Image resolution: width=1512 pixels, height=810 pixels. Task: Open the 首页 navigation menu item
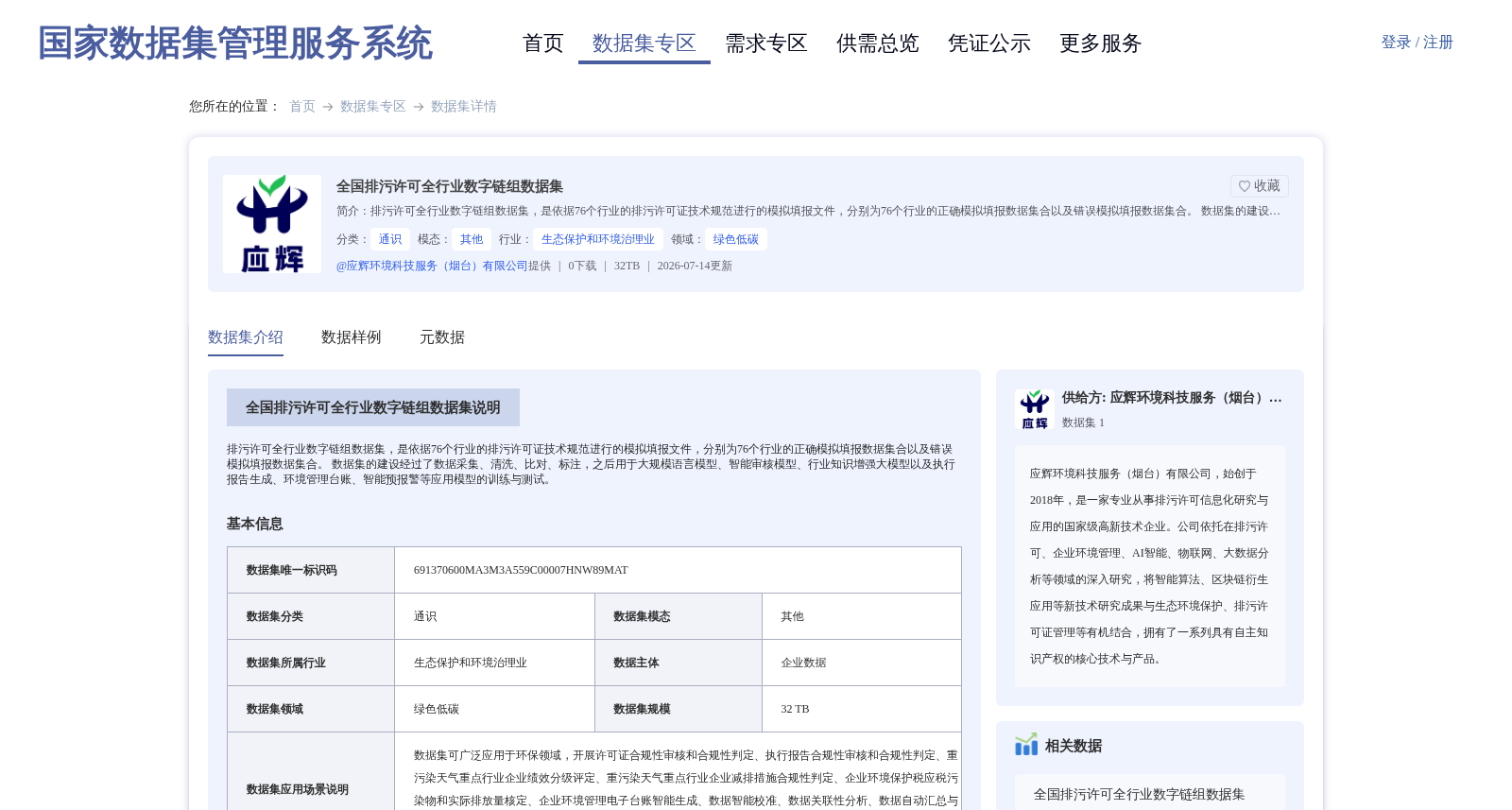pos(542,43)
